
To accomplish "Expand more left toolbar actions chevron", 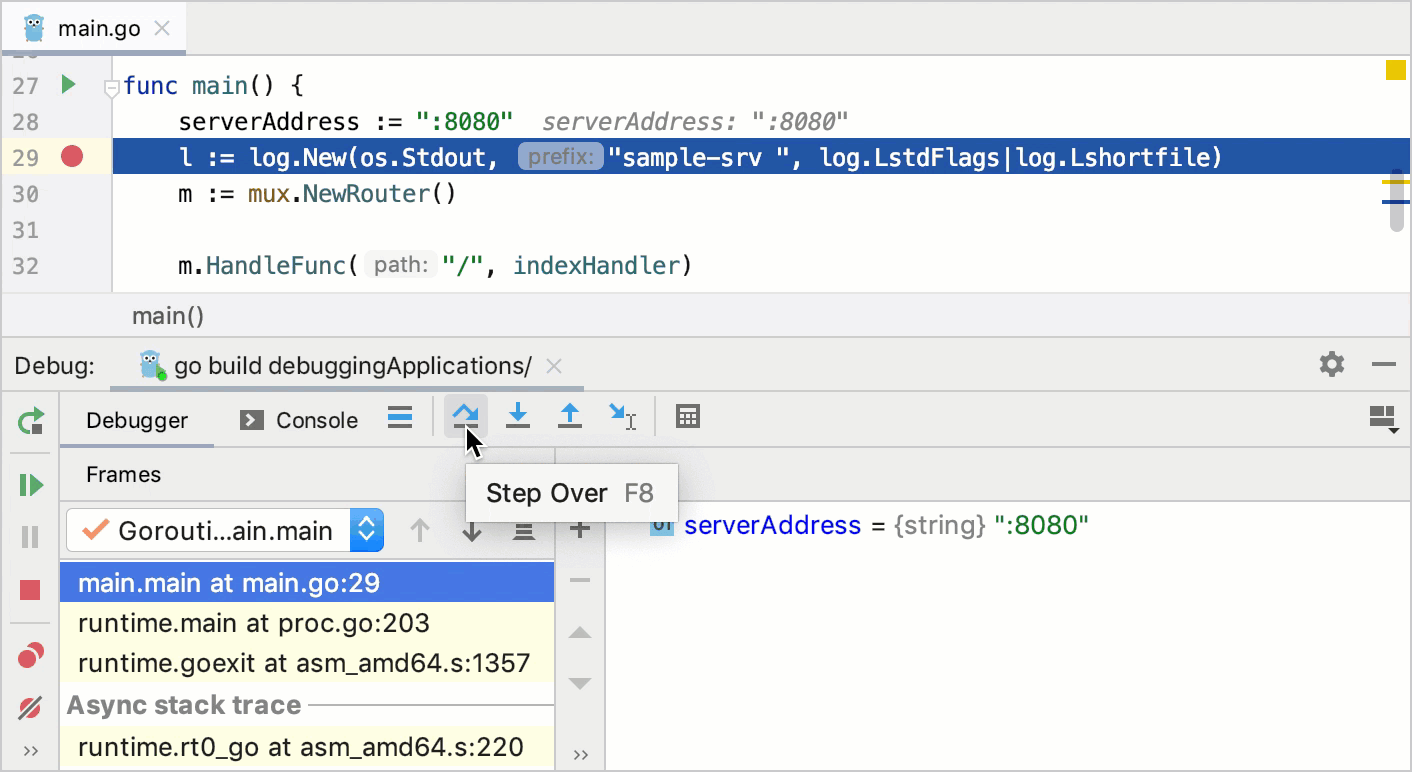I will click(x=30, y=751).
